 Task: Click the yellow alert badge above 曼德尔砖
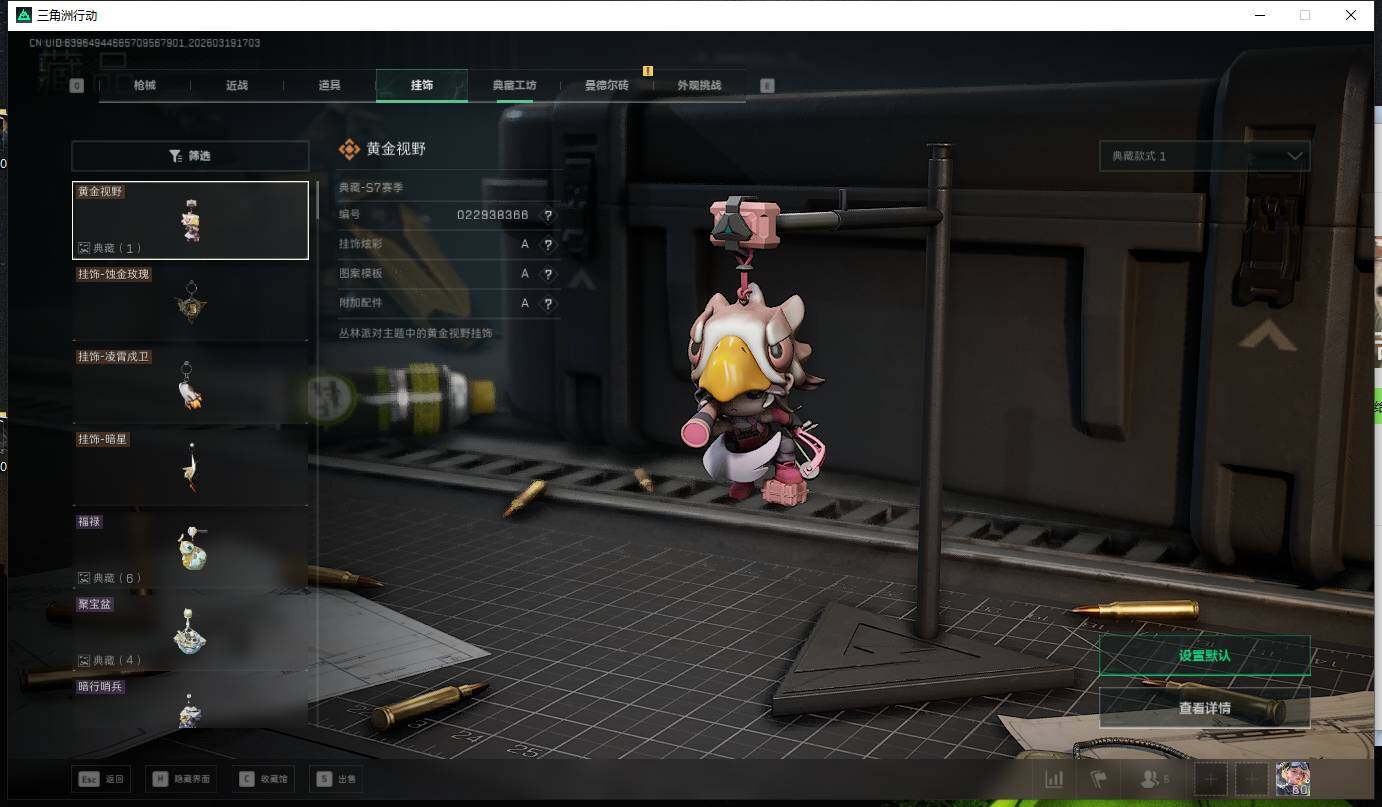pos(648,71)
